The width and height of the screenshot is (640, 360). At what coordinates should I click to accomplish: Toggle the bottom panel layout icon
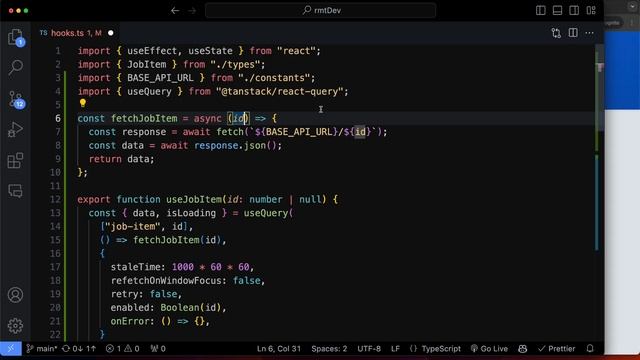pos(557,11)
